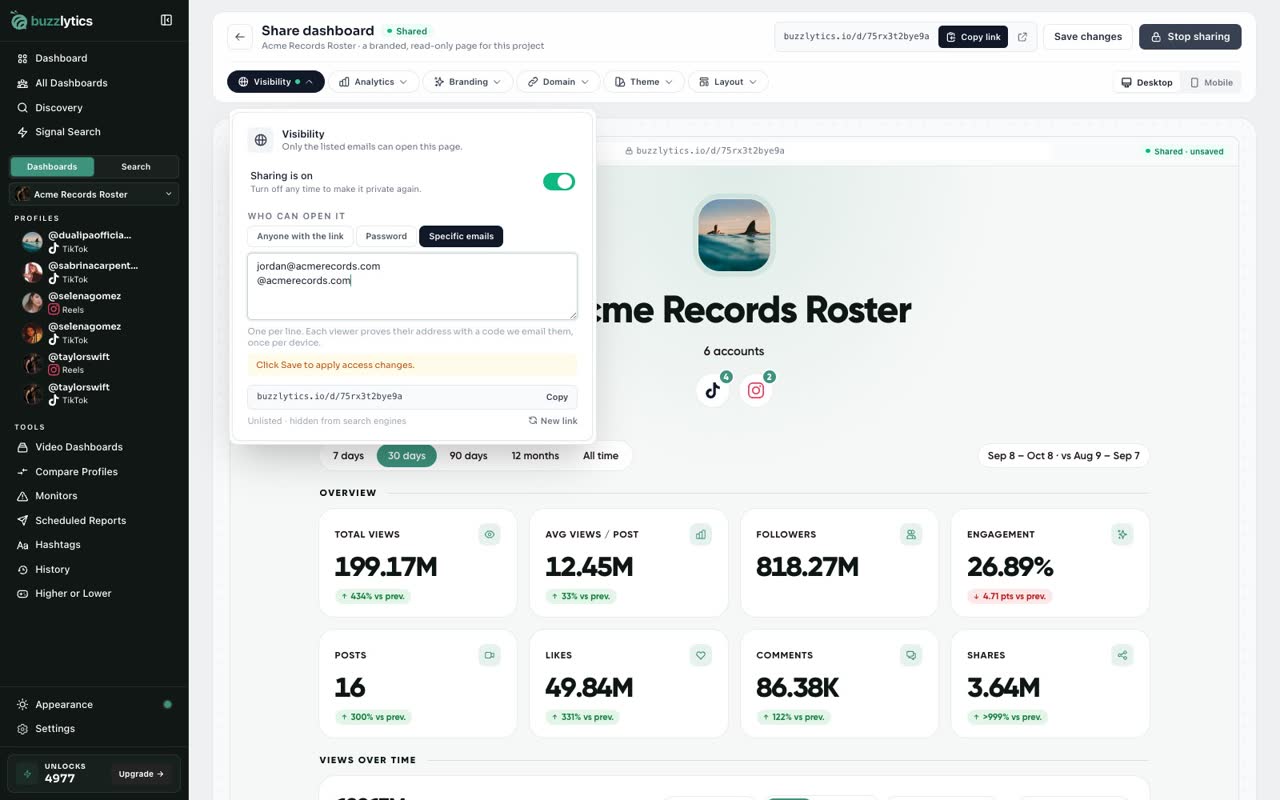This screenshot has width=1280, height=800.
Task: Open the Branding dropdown
Action: [x=468, y=82]
